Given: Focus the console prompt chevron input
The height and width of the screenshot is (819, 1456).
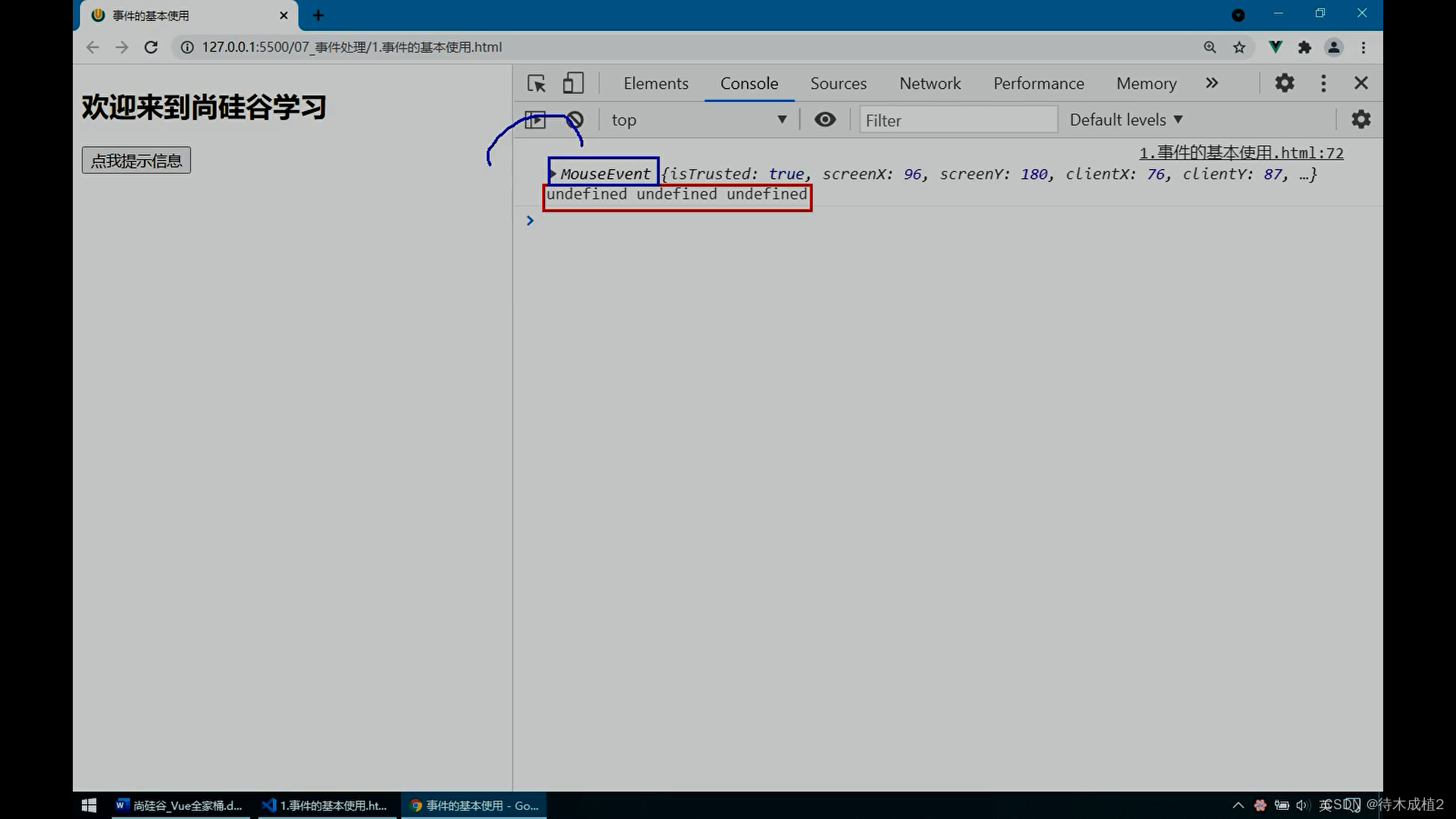Looking at the screenshot, I should click(530, 221).
